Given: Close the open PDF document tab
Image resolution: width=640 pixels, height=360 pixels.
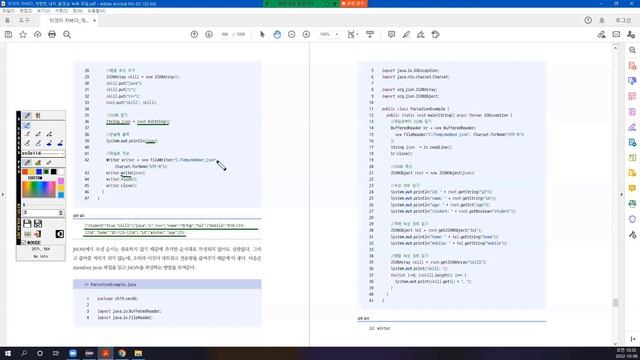Looking at the screenshot, I should [x=94, y=20].
